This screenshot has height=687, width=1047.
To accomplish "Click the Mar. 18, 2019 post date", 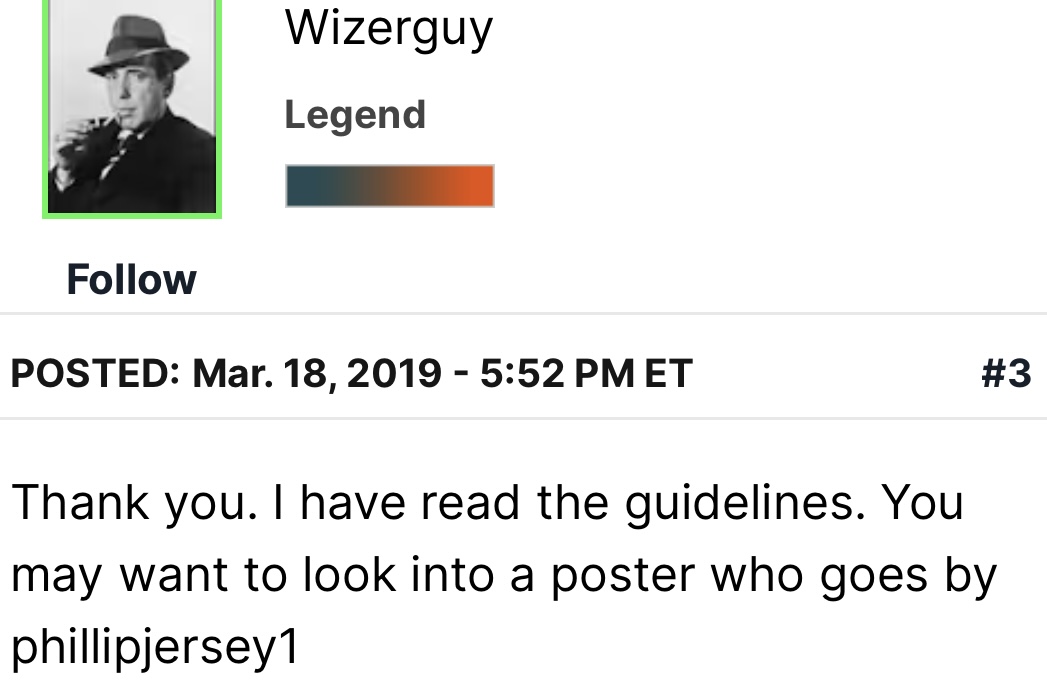I will coord(316,373).
